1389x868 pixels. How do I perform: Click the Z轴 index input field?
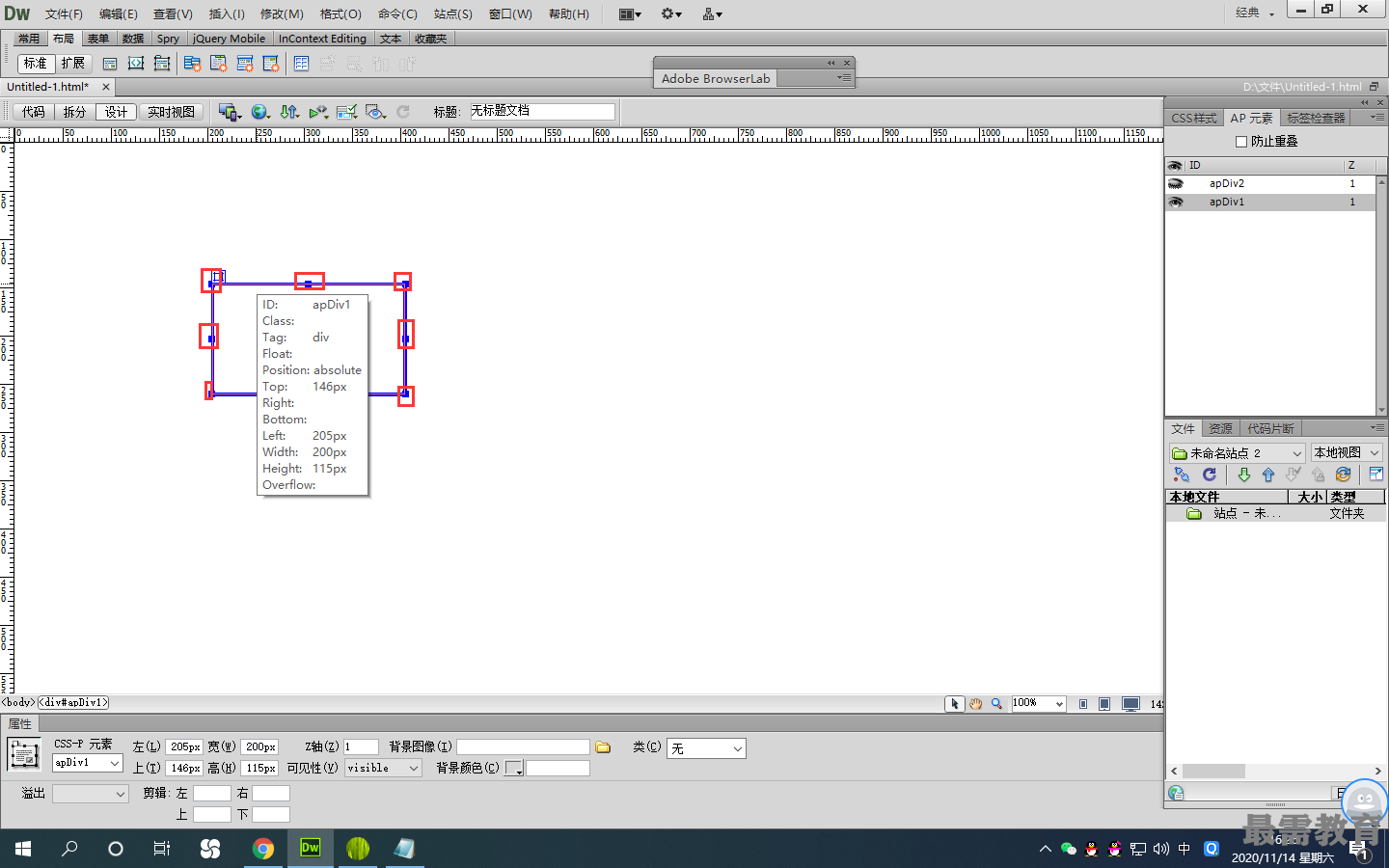pyautogui.click(x=361, y=747)
